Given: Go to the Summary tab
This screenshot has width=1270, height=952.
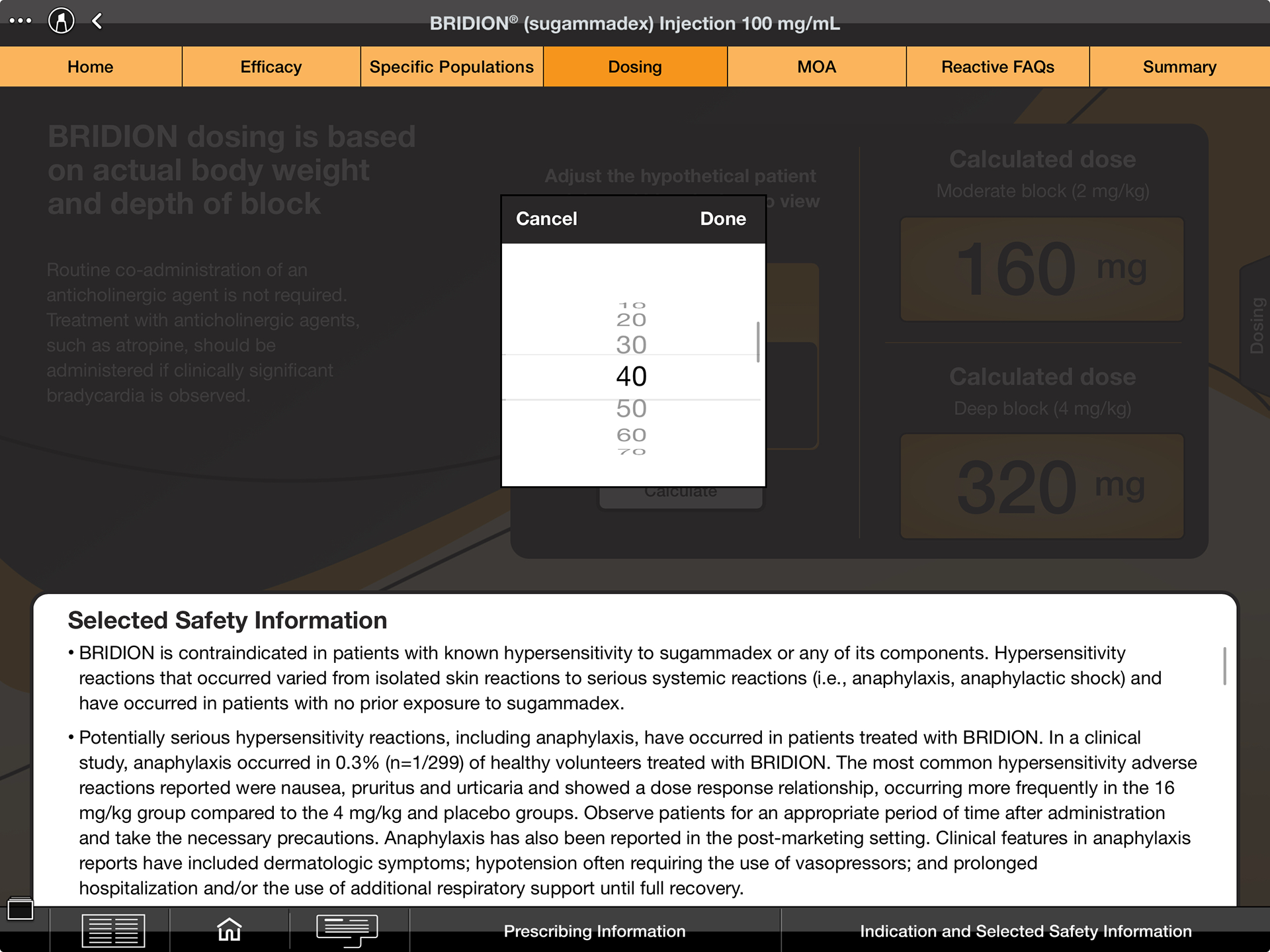Looking at the screenshot, I should 1180,67.
